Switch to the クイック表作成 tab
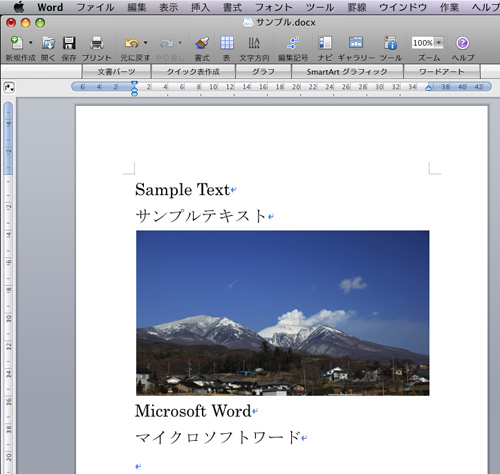500x474 pixels. click(x=193, y=72)
